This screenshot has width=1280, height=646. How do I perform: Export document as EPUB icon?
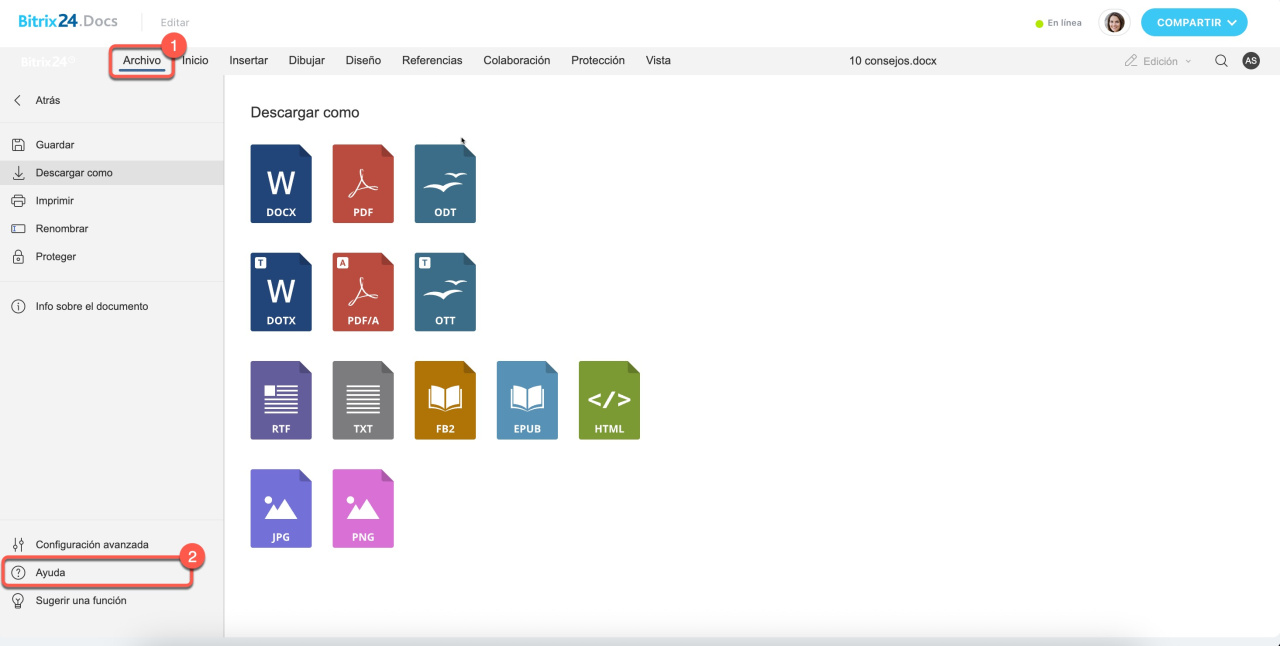click(x=527, y=400)
